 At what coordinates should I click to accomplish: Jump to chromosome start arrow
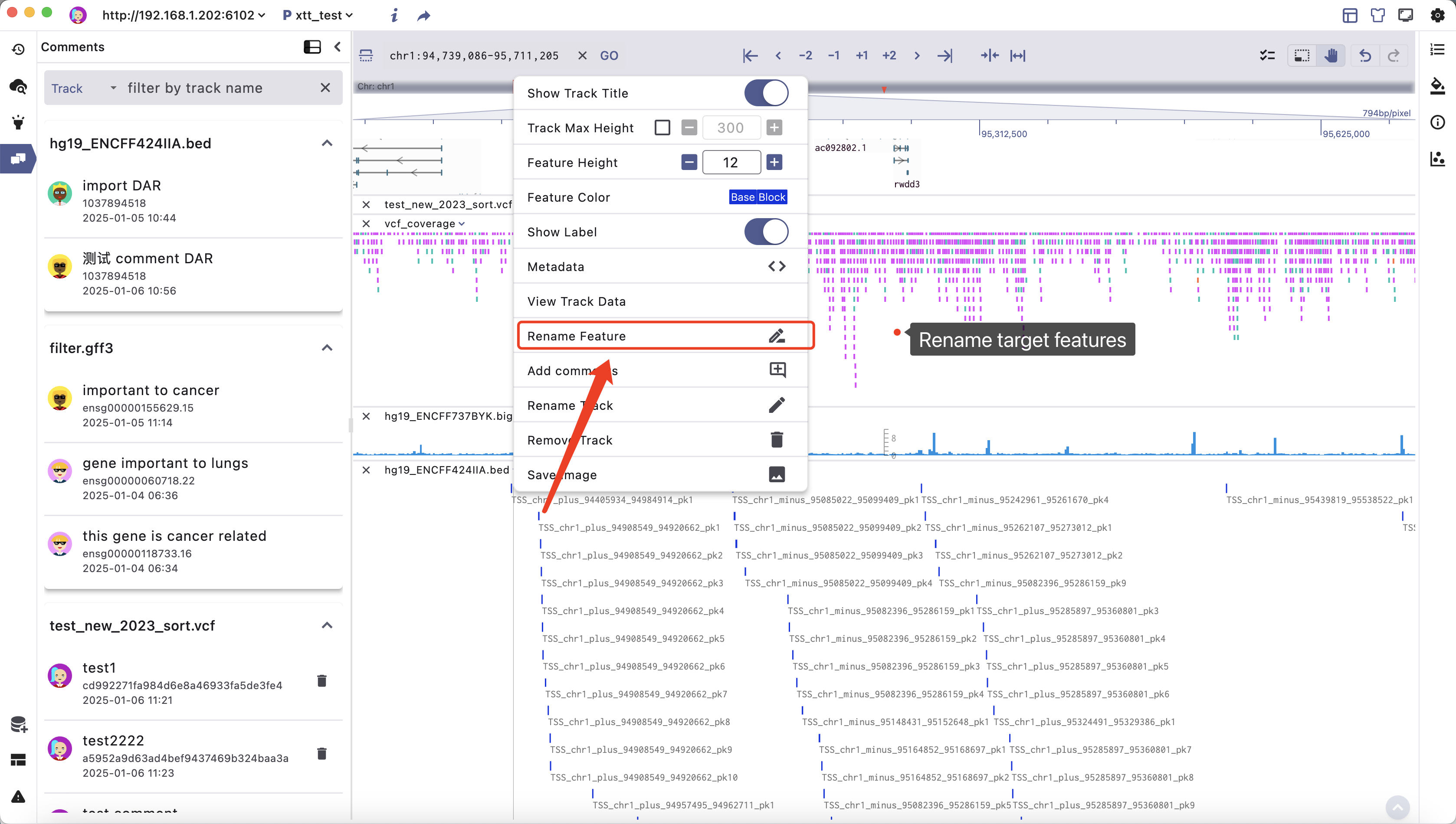[x=750, y=56]
